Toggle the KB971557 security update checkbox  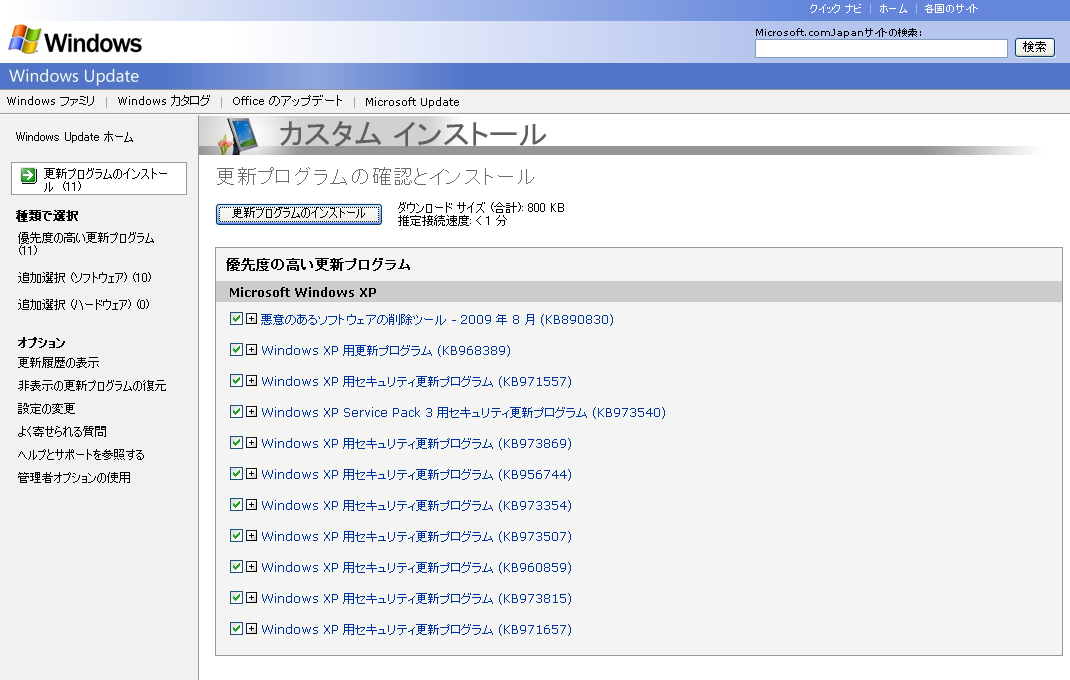pyautogui.click(x=236, y=380)
